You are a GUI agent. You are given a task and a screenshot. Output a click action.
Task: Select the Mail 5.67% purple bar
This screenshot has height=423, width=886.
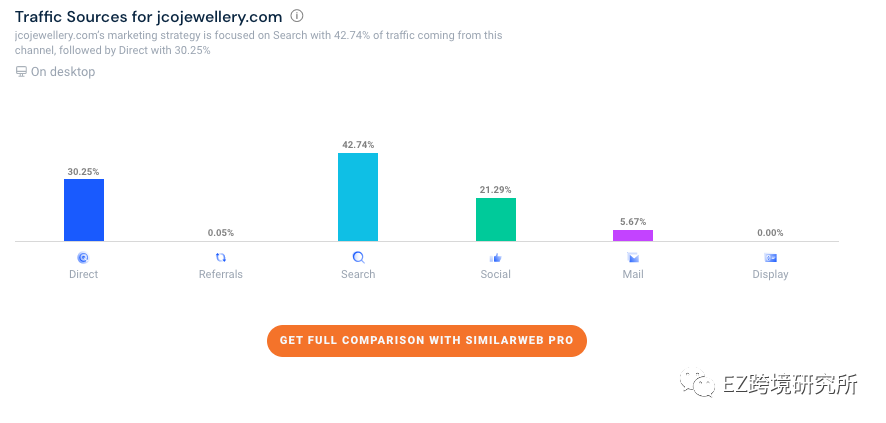pyautogui.click(x=633, y=236)
